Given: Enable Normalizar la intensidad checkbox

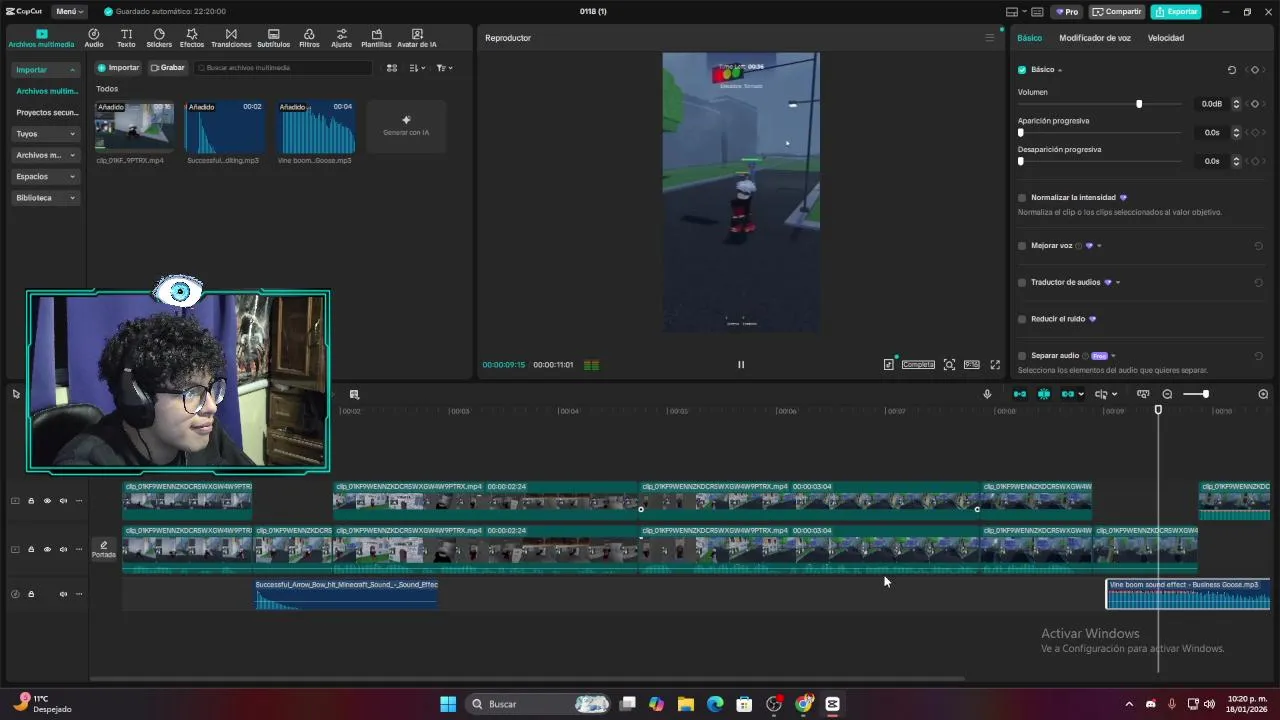Looking at the screenshot, I should [x=1022, y=198].
